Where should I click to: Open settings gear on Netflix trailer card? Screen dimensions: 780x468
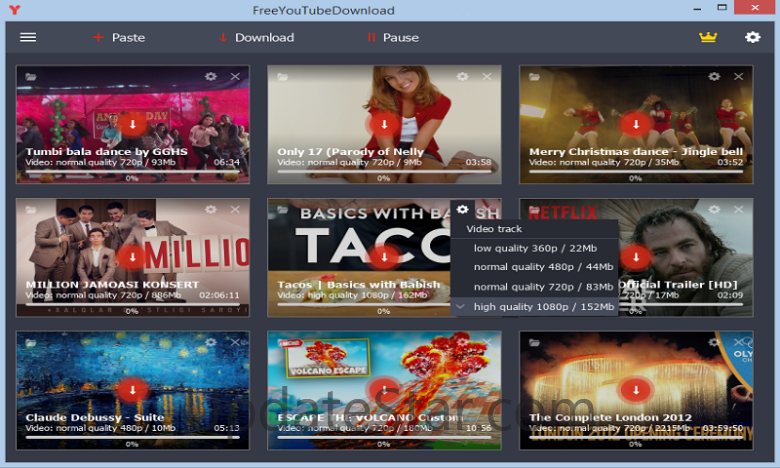pyautogui.click(x=714, y=209)
